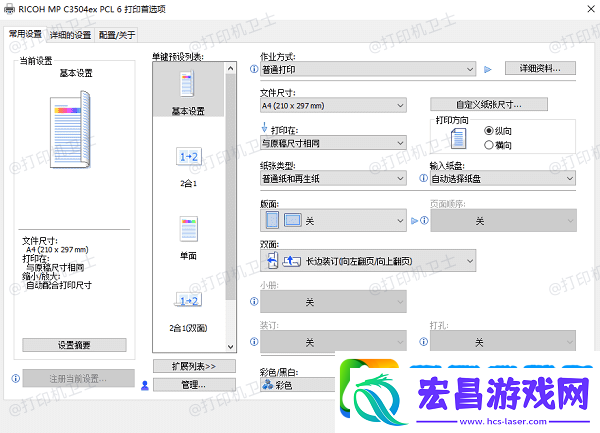Image resolution: width=600 pixels, height=433 pixels.
Task: Click 扩展列表>> button
Action: (194, 366)
